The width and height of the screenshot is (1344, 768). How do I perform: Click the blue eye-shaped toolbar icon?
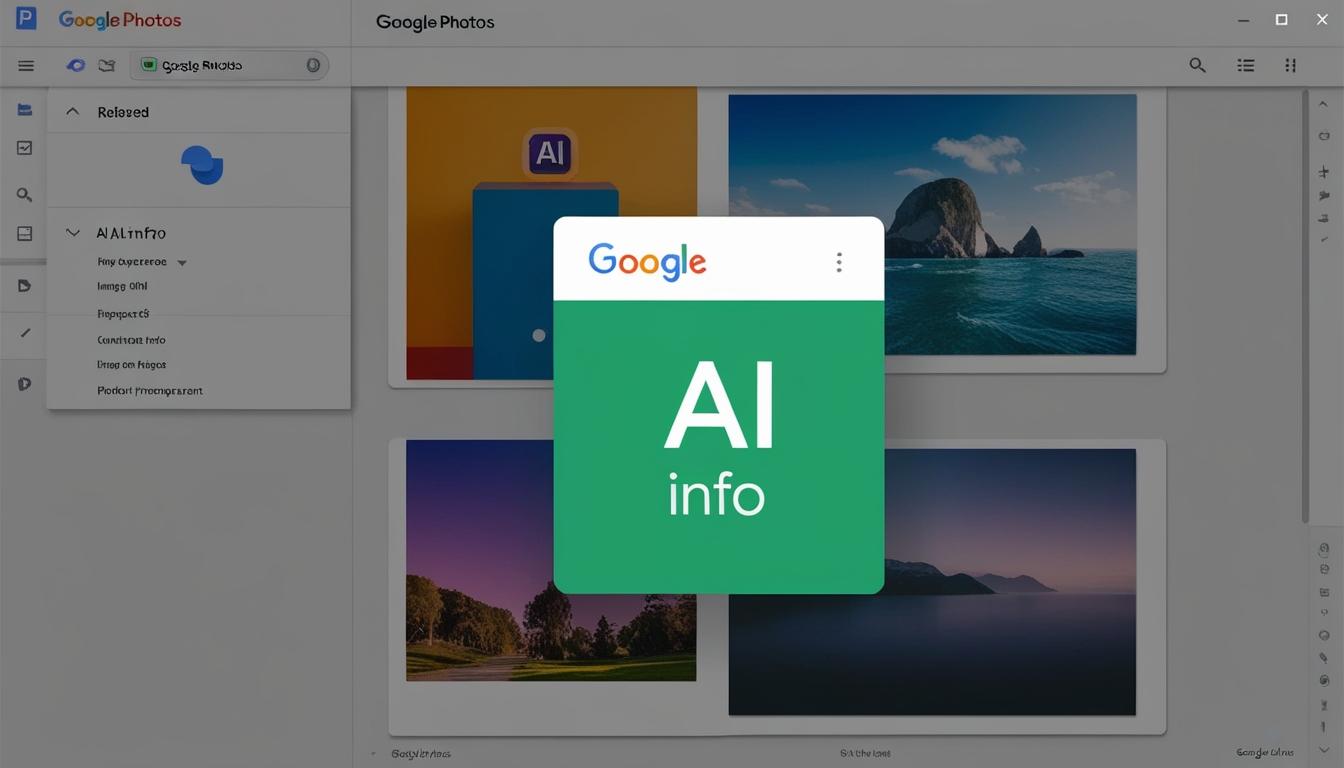(75, 66)
